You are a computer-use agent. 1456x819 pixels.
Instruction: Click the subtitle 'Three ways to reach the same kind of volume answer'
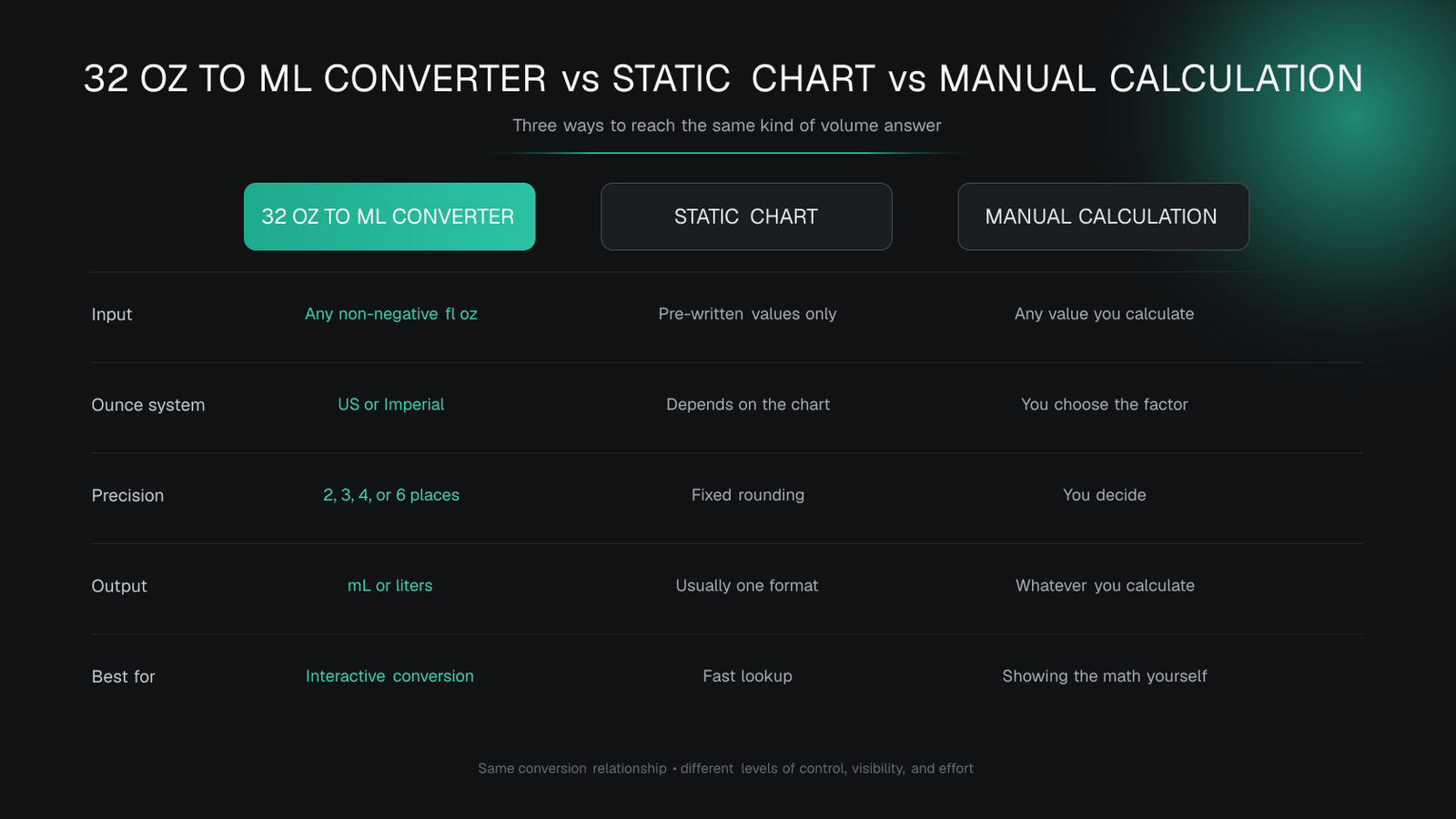click(727, 126)
